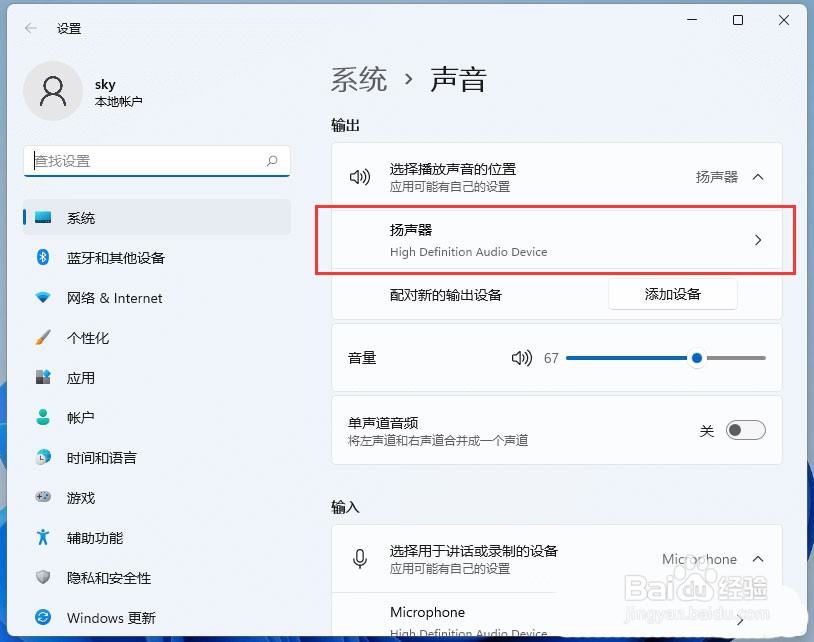
Task: Click the 辅助功能 accessibility icon
Action: coord(43,537)
